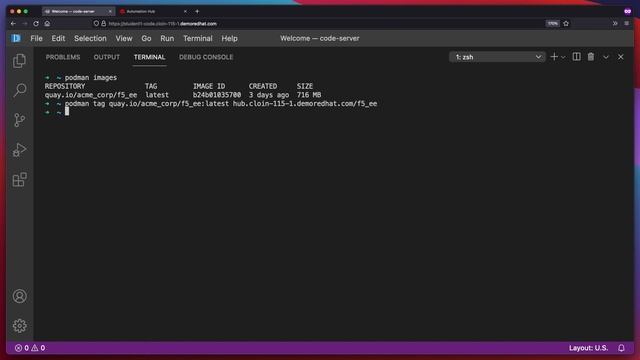The height and width of the screenshot is (360, 640).
Task: Open the Extensions view
Action: pyautogui.click(x=19, y=179)
